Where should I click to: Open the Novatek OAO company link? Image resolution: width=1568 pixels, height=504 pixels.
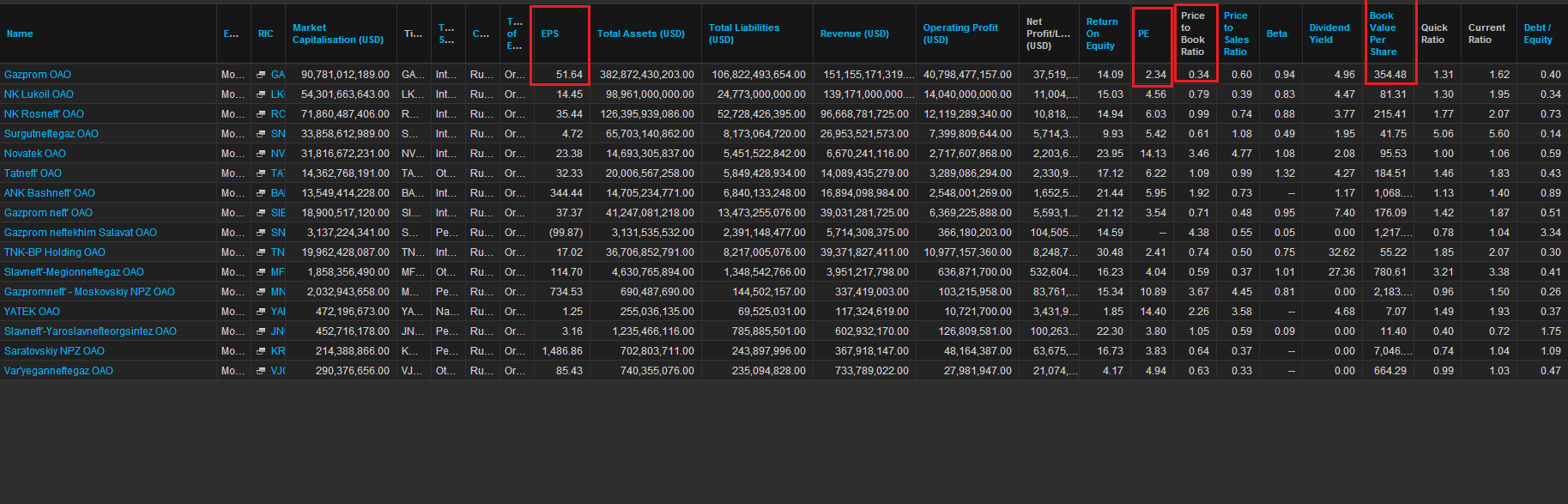tap(35, 154)
